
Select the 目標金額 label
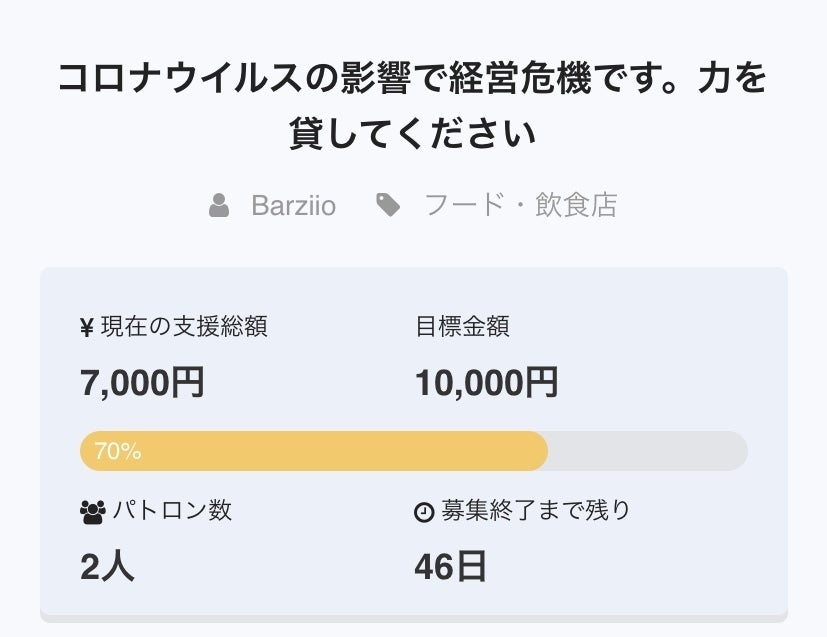pyautogui.click(x=462, y=327)
